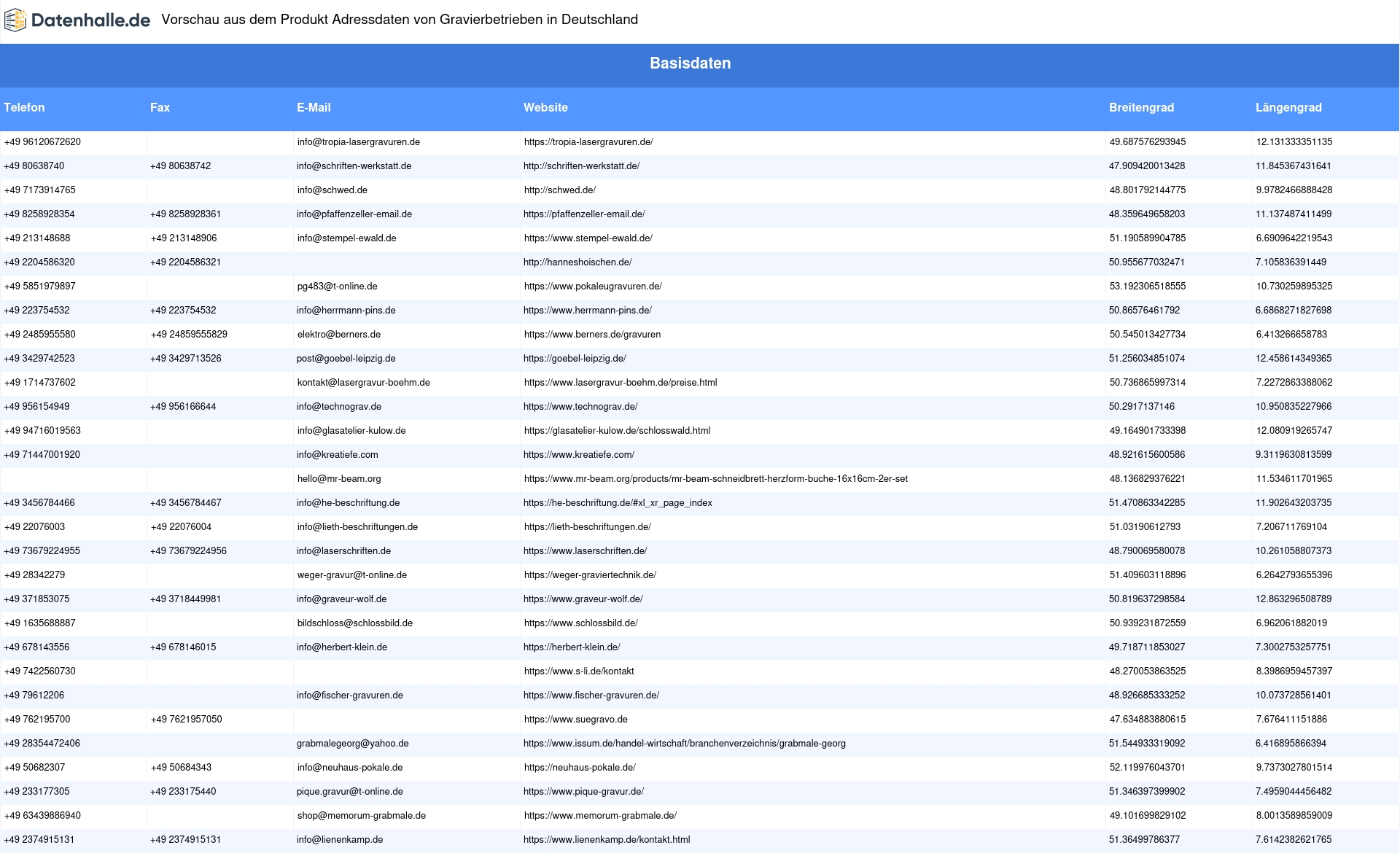Click phone number +49 7173914765

coord(40,190)
